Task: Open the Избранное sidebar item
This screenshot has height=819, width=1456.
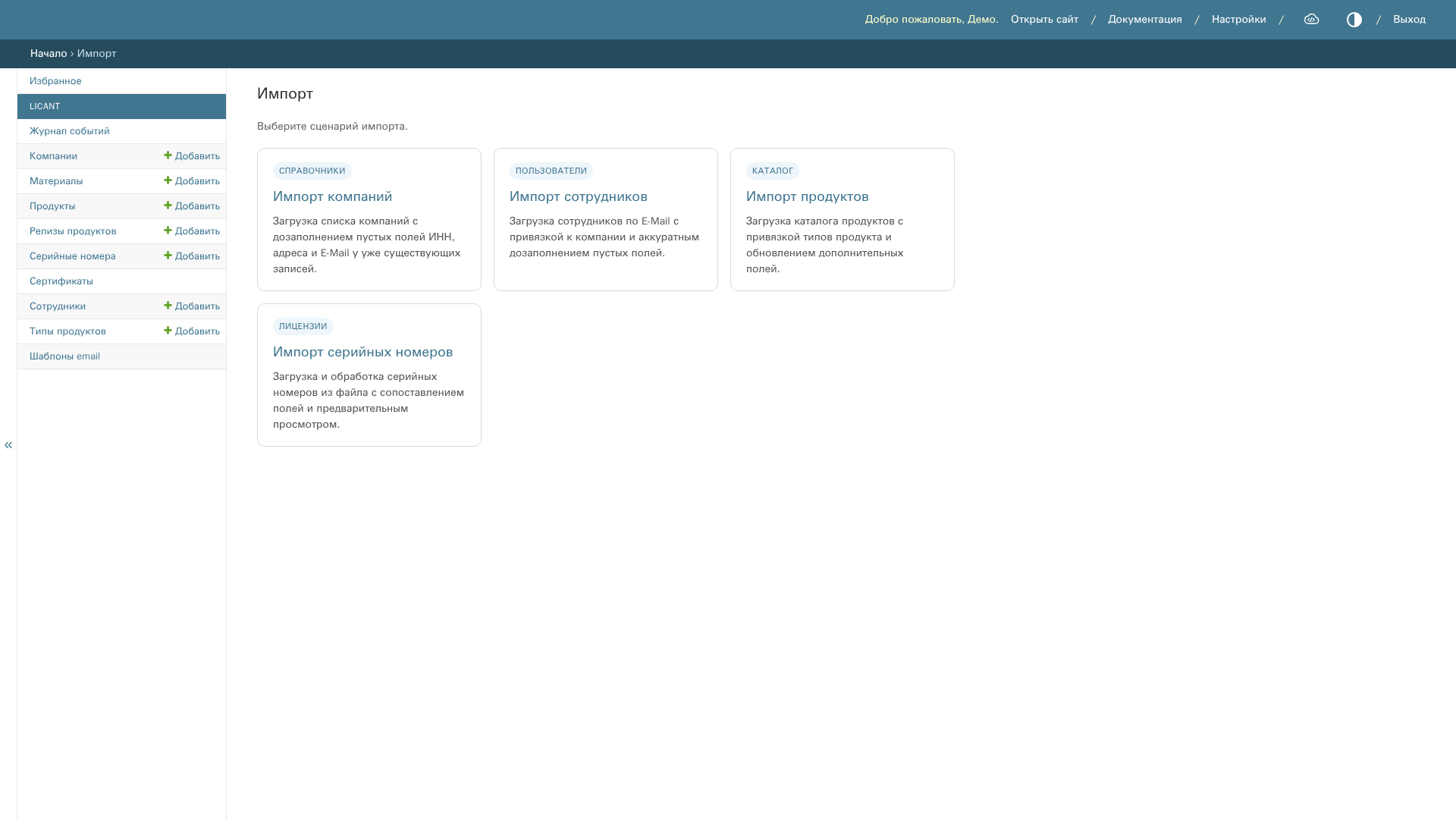Action: pyautogui.click(x=55, y=81)
